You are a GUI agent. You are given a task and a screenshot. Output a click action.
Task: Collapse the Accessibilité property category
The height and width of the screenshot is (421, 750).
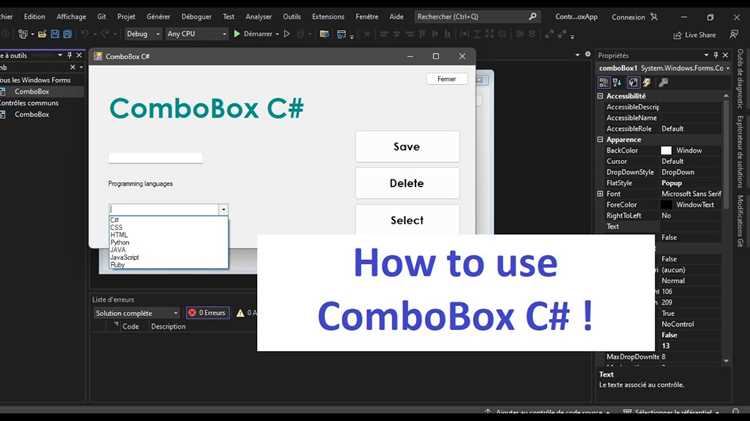coord(600,96)
